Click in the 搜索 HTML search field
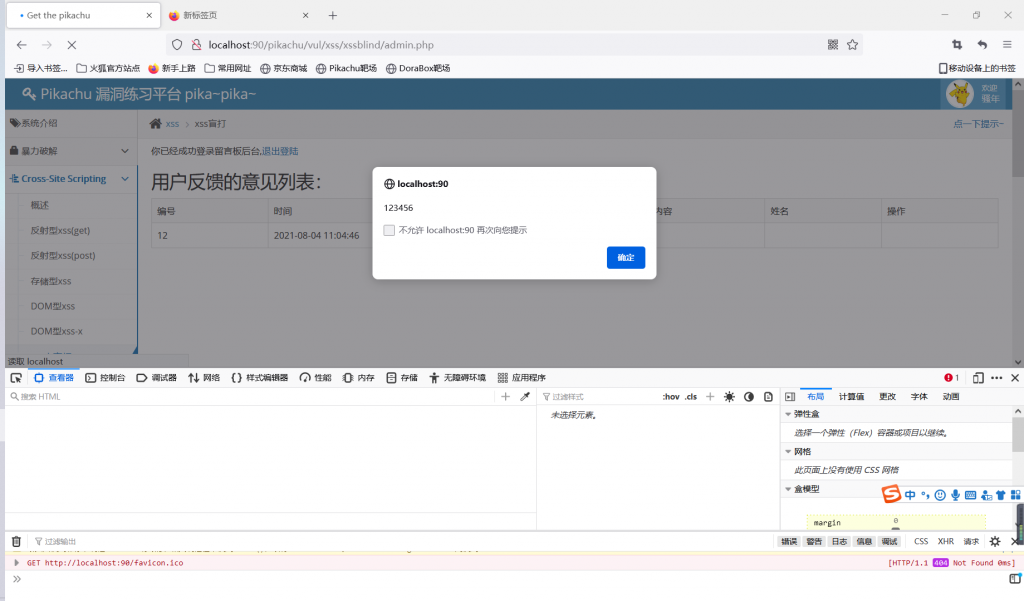This screenshot has width=1024, height=601. point(250,397)
